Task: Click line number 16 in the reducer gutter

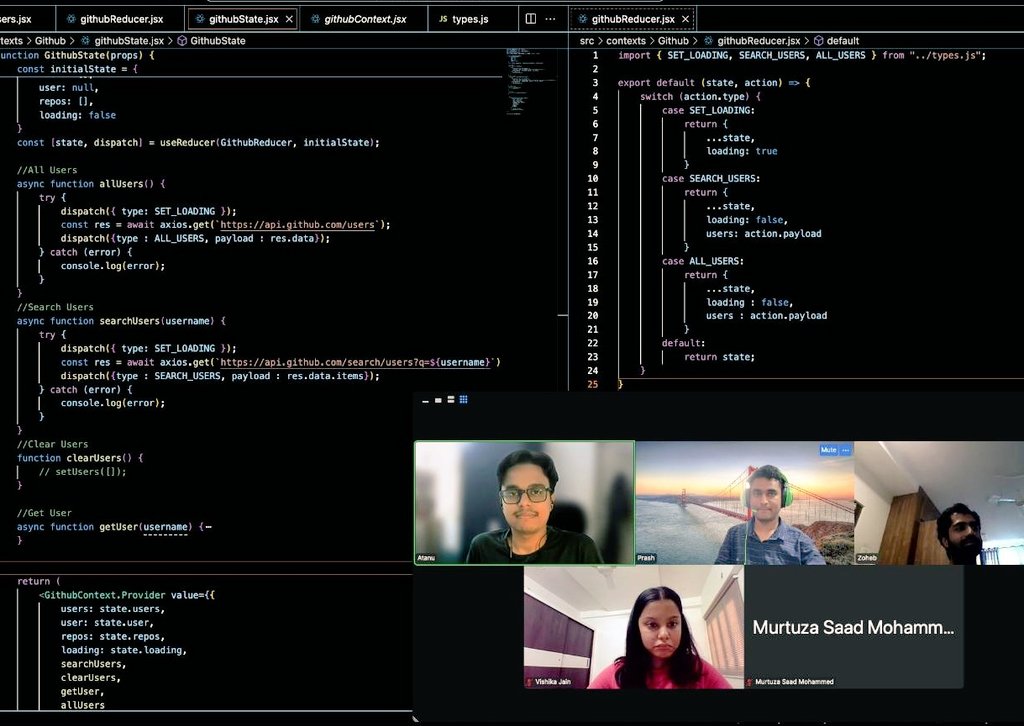Action: coord(592,261)
